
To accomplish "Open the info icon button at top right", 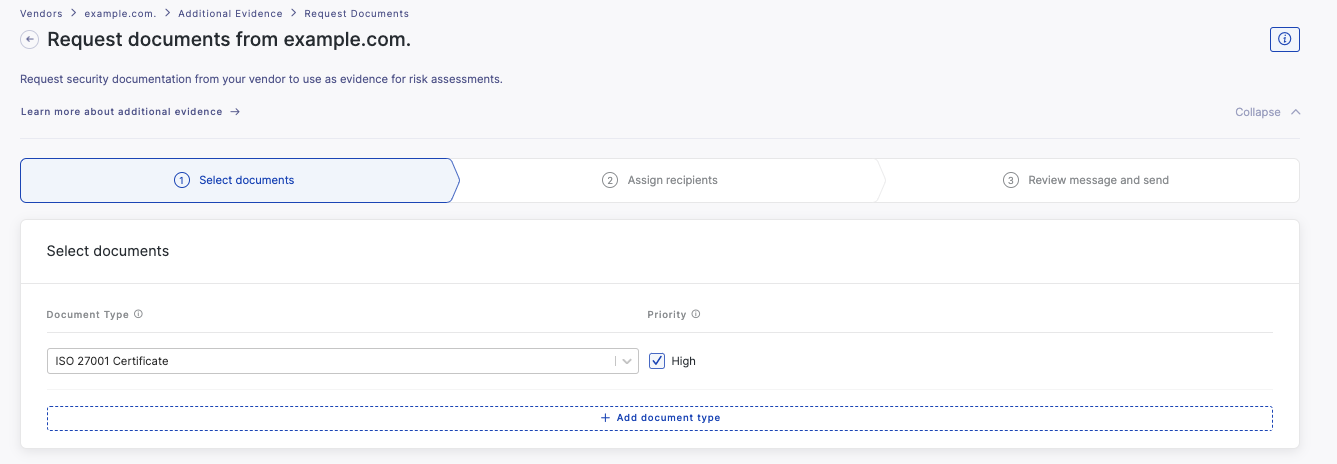I will [x=1284, y=40].
